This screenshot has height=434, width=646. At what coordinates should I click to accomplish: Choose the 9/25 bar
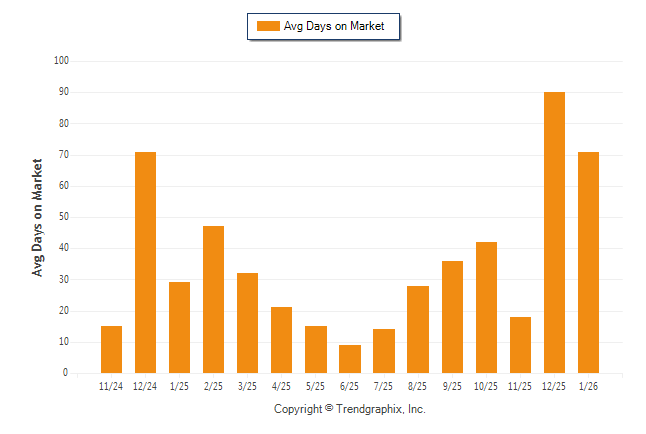click(452, 316)
